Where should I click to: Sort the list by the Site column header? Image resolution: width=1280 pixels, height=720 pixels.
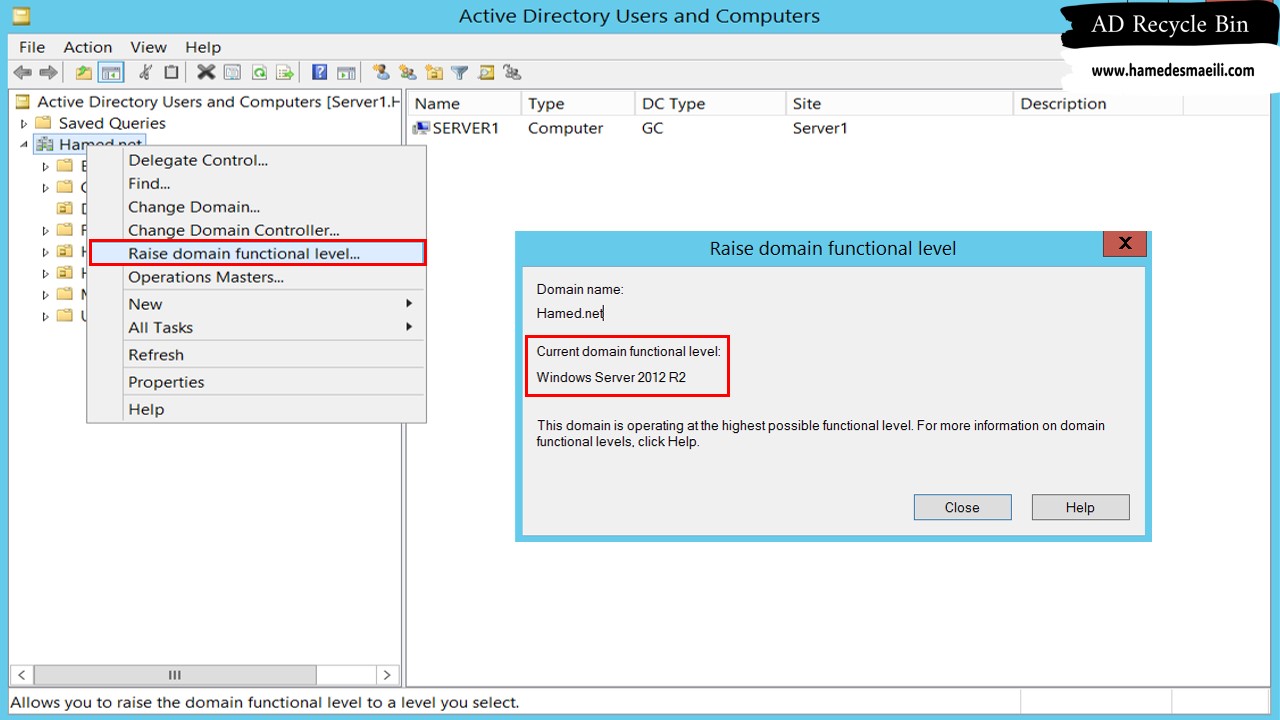(900, 104)
